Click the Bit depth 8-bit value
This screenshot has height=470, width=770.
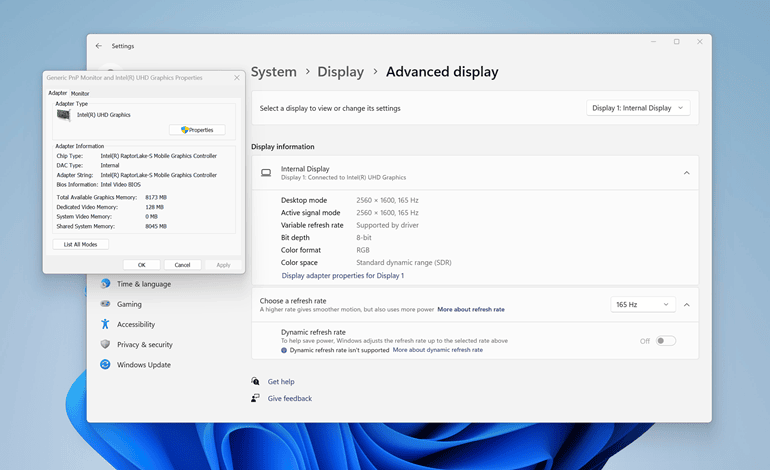coord(364,238)
